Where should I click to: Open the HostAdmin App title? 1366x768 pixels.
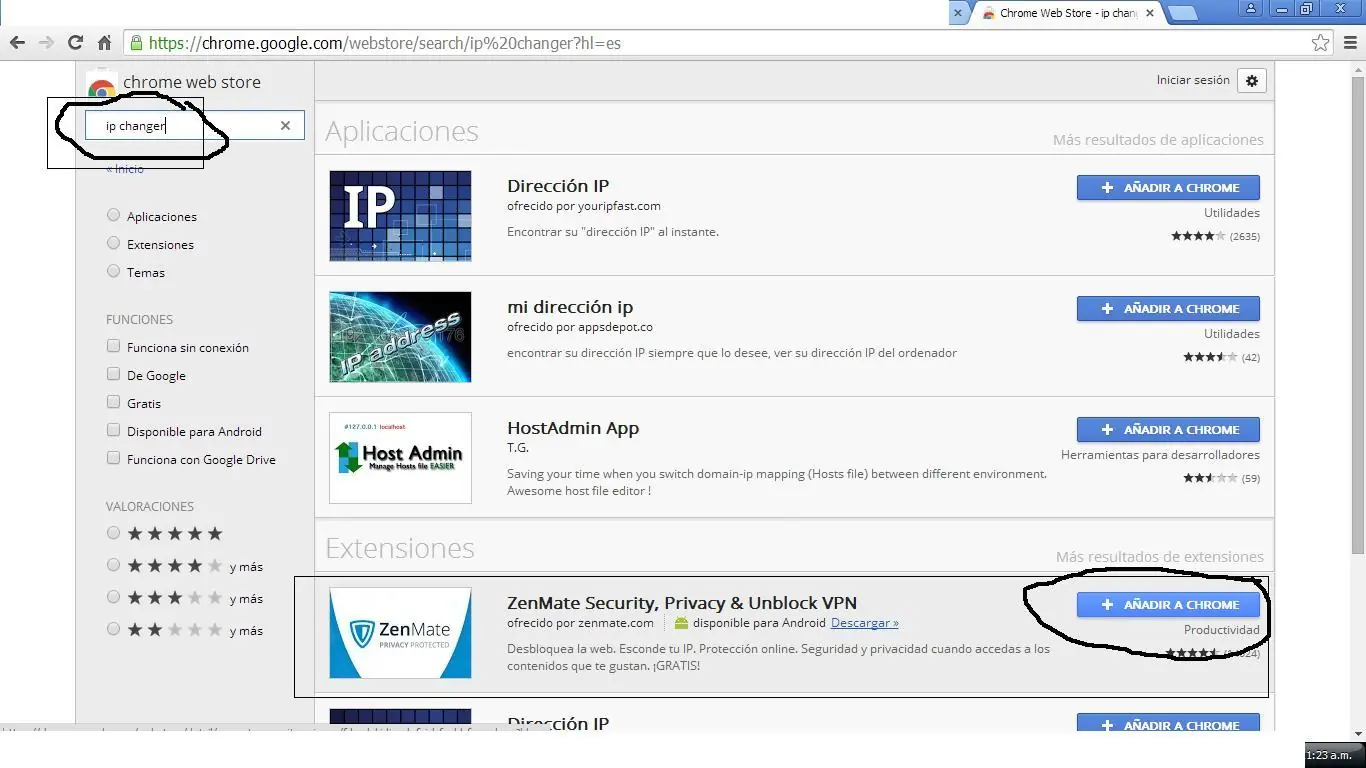click(573, 428)
